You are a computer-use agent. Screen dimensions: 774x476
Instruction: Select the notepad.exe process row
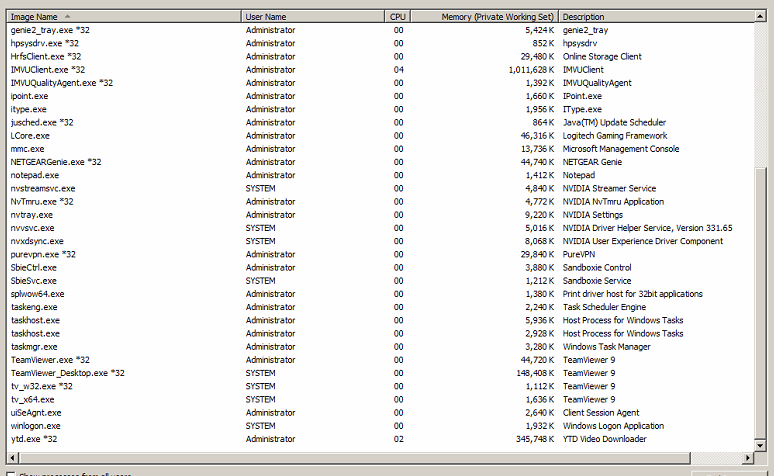pos(380,175)
